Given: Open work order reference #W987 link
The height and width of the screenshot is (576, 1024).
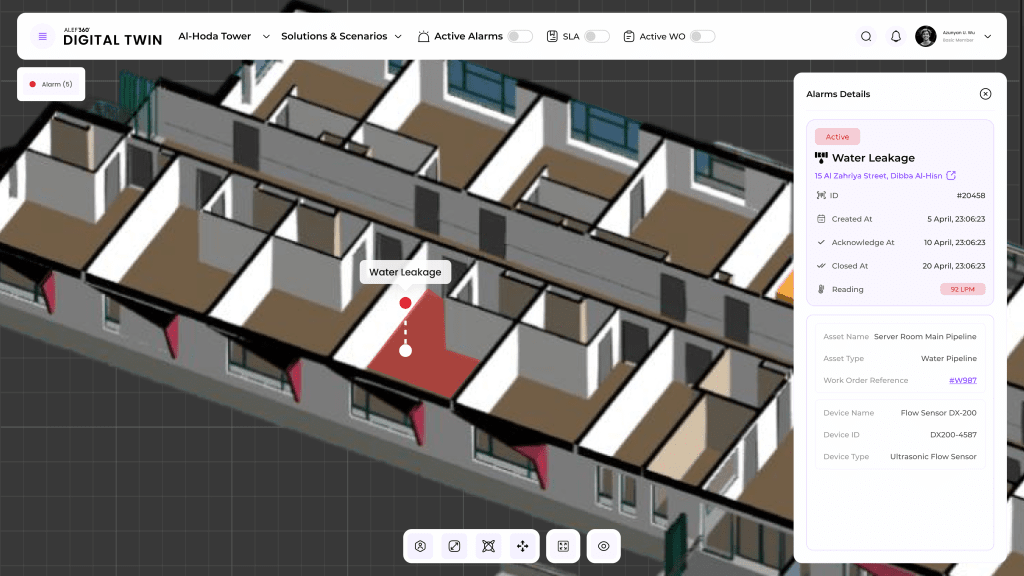Looking at the screenshot, I should (x=962, y=380).
